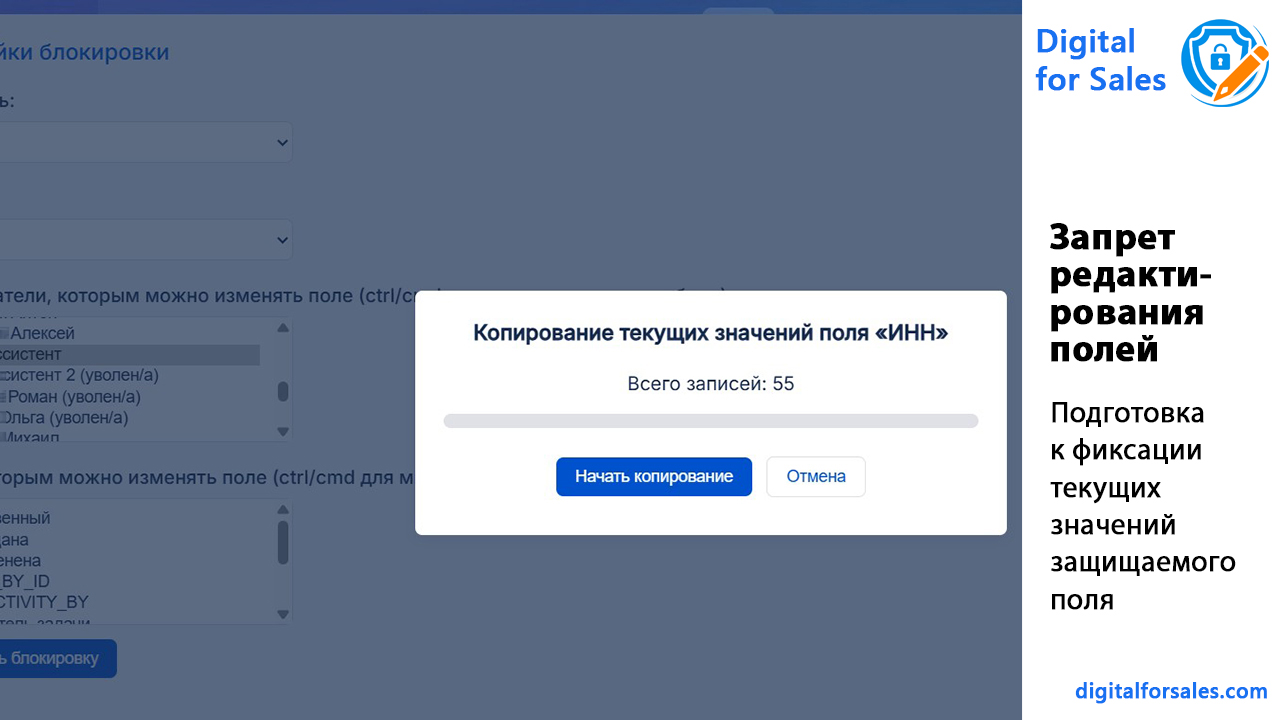Click the blue blocking save button at bottom left
Viewport: 1280px width, 720px height.
pyautogui.click(x=55, y=658)
